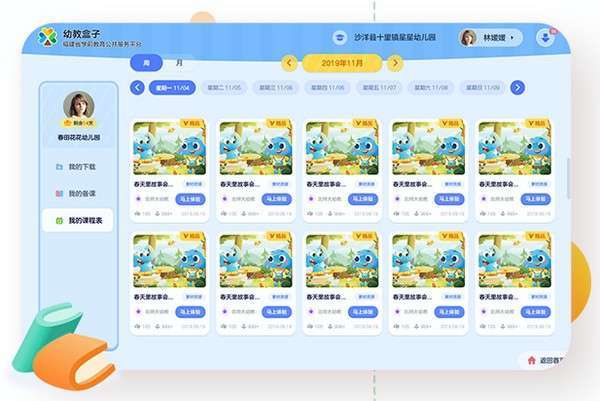
Task: Select the 星期四 day tab
Action: (328, 88)
